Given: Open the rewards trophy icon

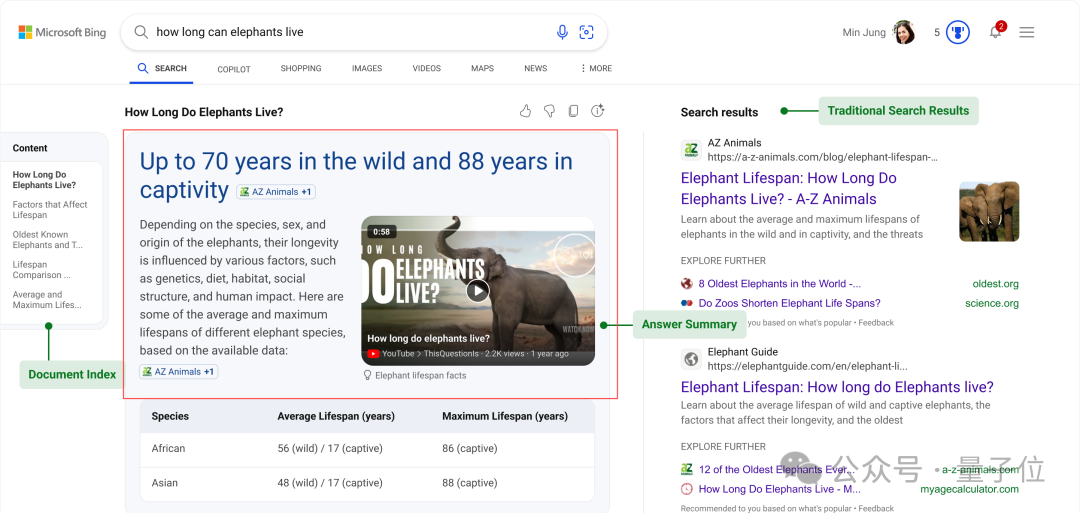Looking at the screenshot, I should 957,32.
